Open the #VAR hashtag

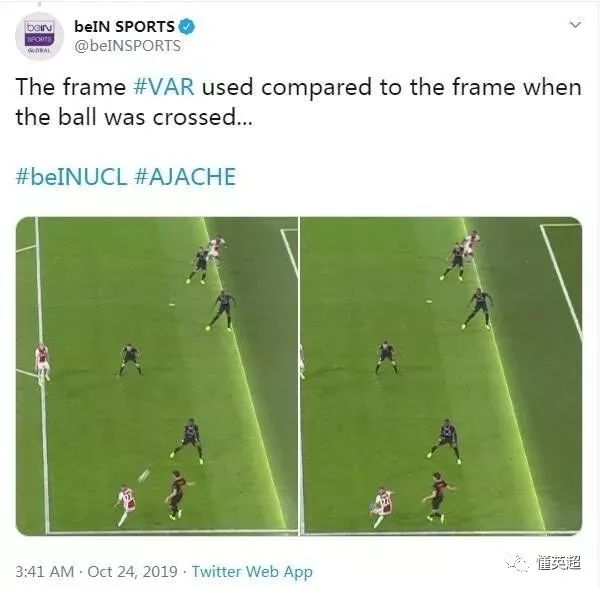164,87
